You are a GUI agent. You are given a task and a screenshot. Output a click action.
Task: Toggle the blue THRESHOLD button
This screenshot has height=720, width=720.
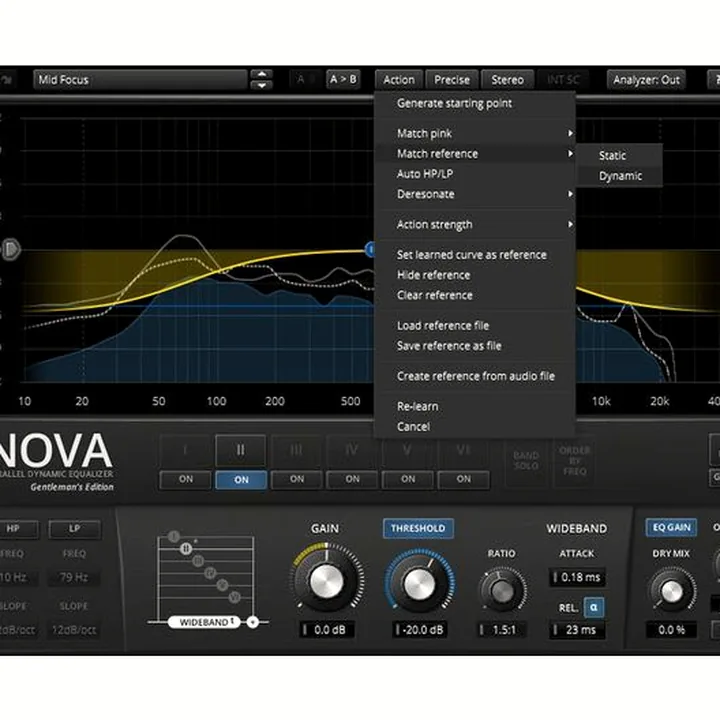[x=418, y=529]
